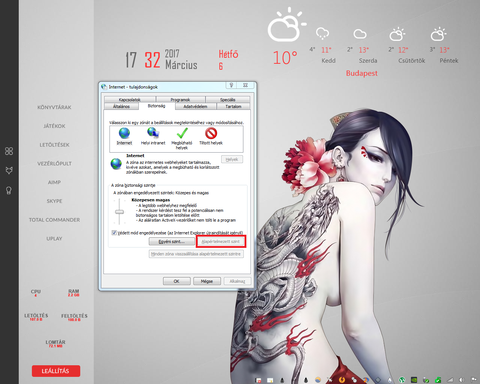This screenshot has width=480, height=384.
Task: Click the CPU usage meter
Action: pos(36,293)
